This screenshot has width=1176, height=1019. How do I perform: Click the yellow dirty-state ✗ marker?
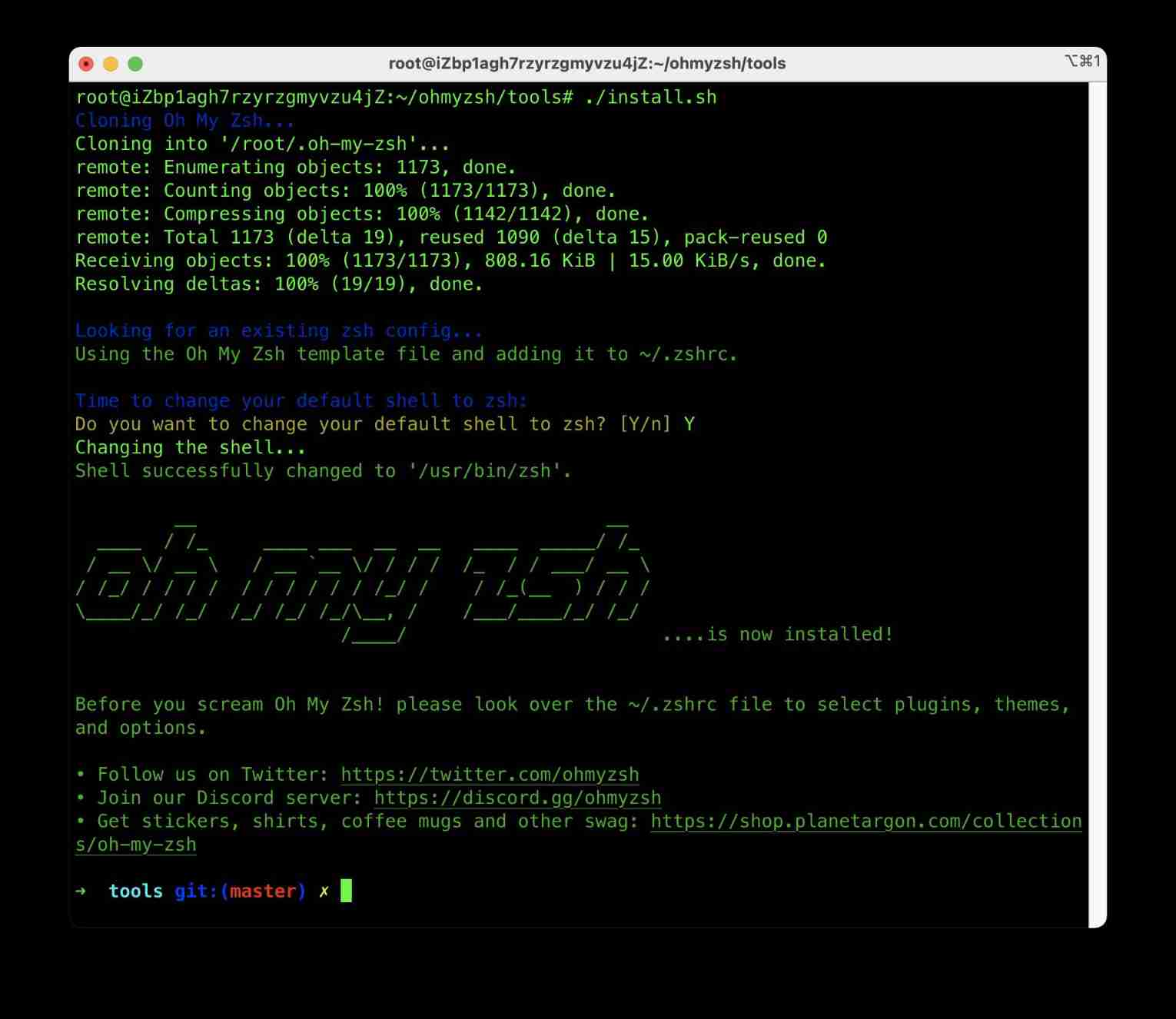coord(324,891)
